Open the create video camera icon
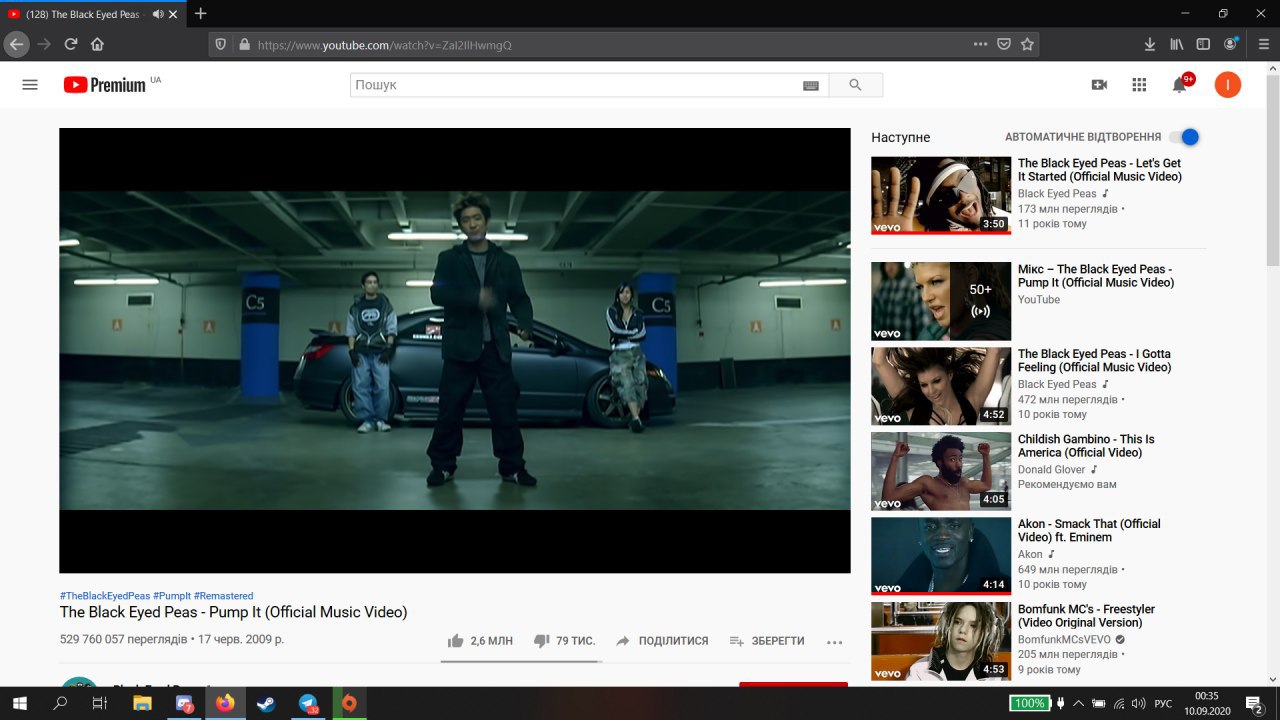The image size is (1280, 720). [1099, 85]
